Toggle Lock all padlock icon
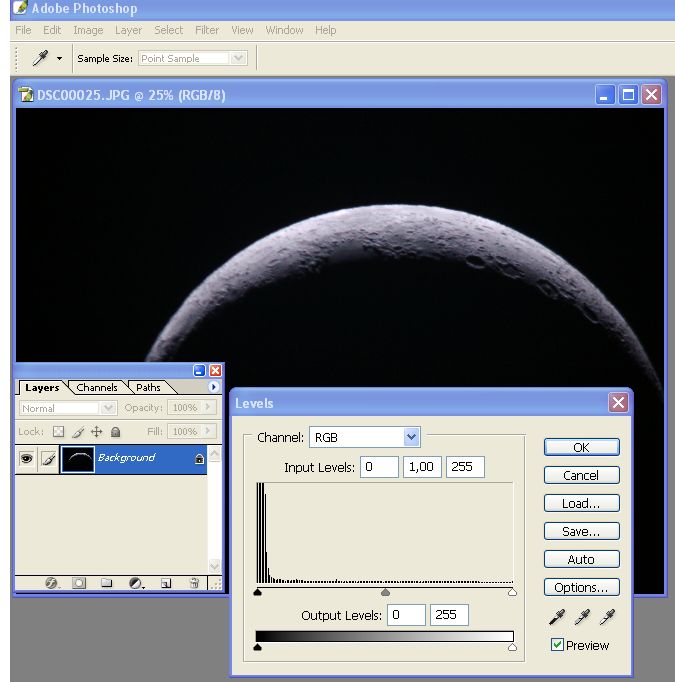 click(x=115, y=431)
